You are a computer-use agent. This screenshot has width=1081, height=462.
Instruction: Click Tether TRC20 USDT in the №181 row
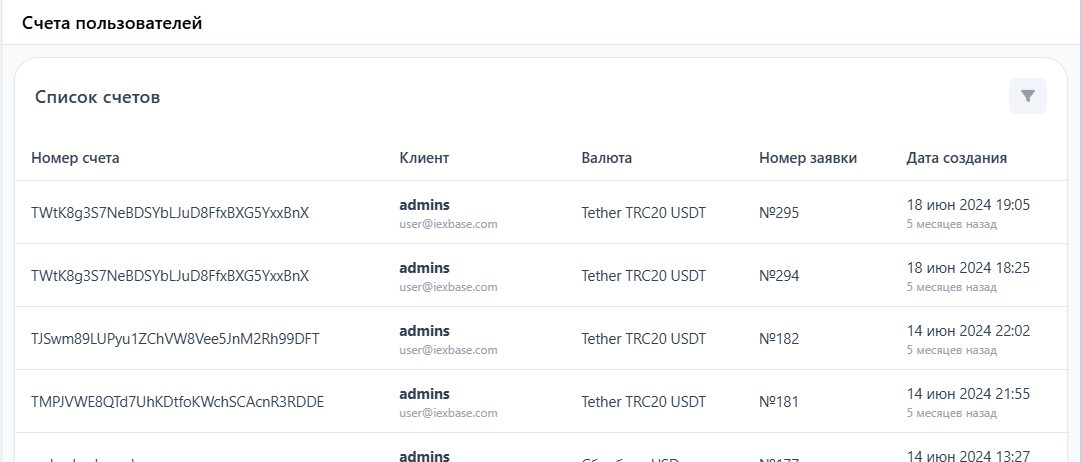click(643, 402)
